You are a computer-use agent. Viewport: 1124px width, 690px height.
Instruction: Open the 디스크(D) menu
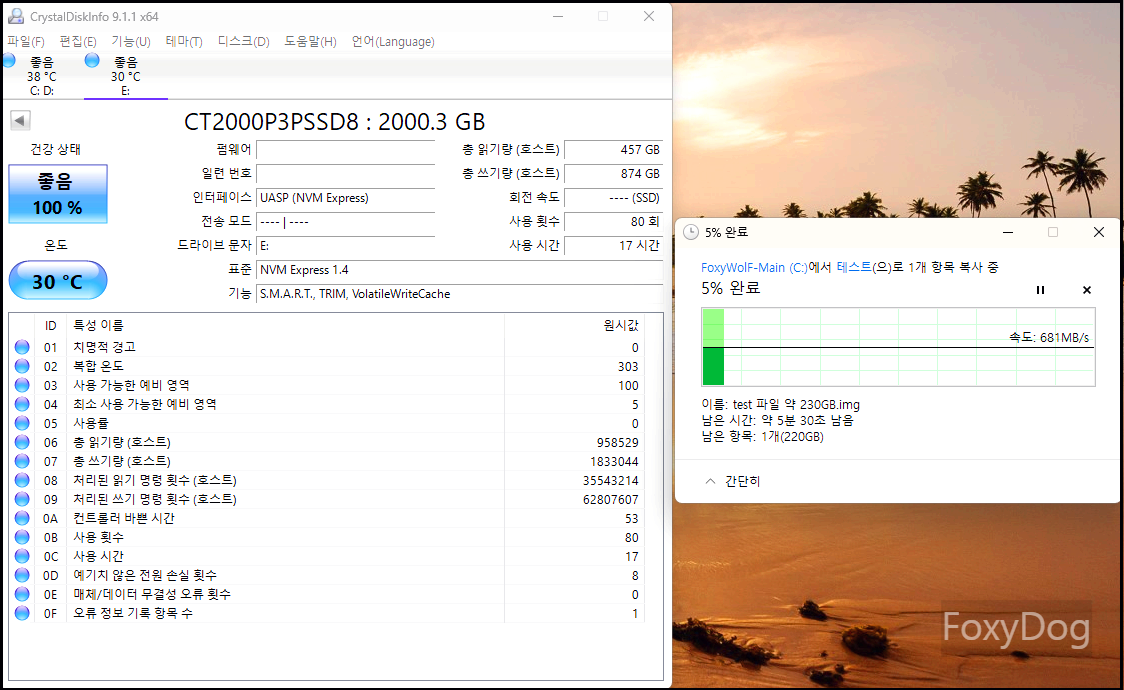tap(244, 42)
